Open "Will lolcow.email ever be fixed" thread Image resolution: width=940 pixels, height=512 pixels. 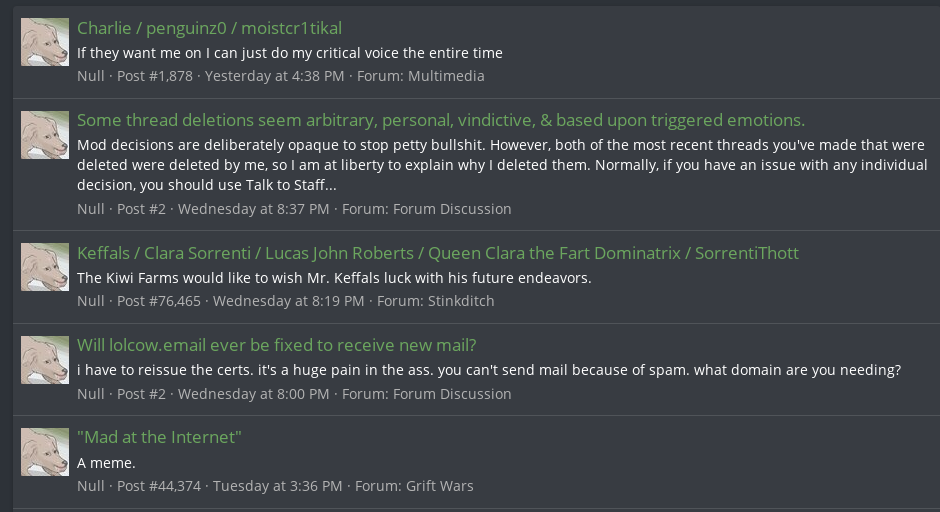276,346
